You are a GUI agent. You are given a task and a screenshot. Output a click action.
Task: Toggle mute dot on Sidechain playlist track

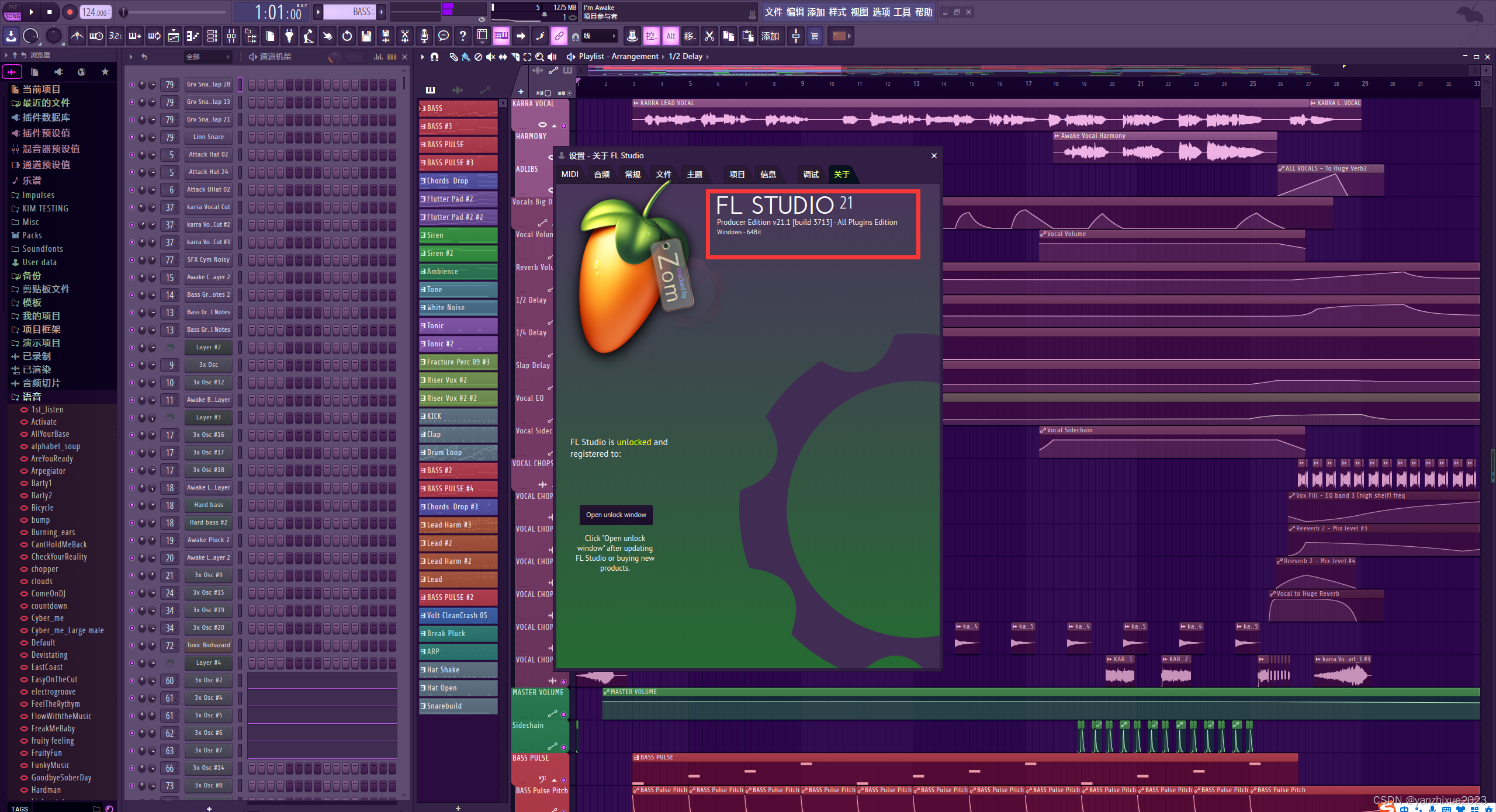click(x=563, y=747)
